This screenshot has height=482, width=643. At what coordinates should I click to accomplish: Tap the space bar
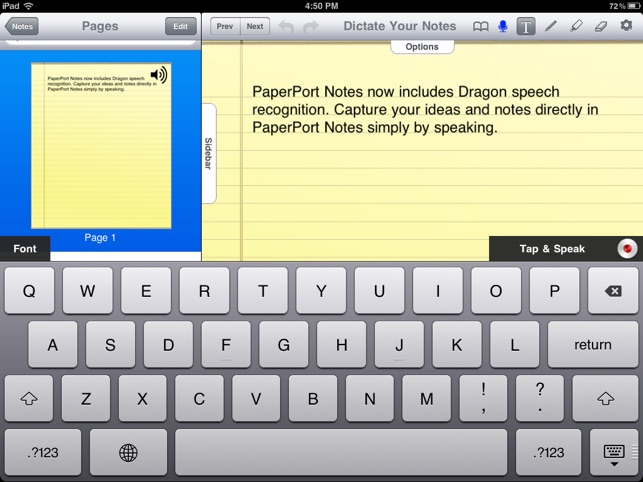point(341,452)
